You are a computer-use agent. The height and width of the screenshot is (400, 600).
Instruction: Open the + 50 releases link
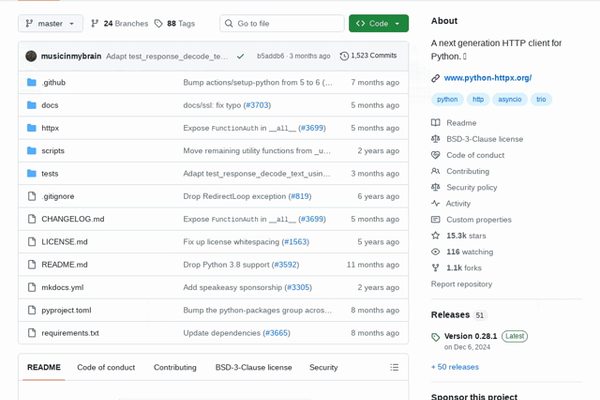click(x=455, y=367)
